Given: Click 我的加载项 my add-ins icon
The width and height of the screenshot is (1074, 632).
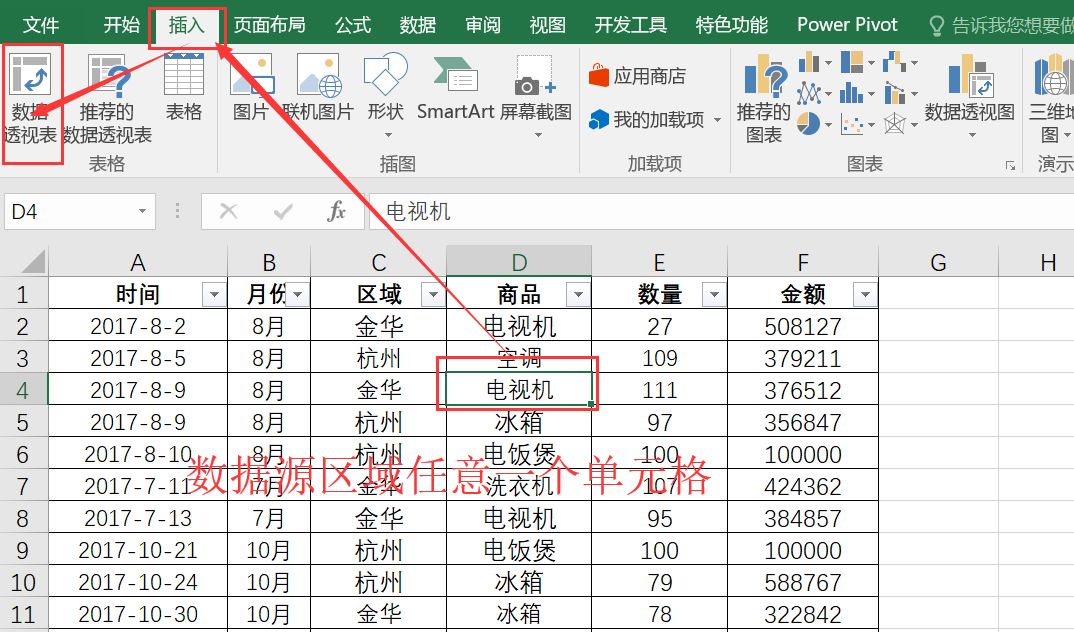Looking at the screenshot, I should point(599,120).
